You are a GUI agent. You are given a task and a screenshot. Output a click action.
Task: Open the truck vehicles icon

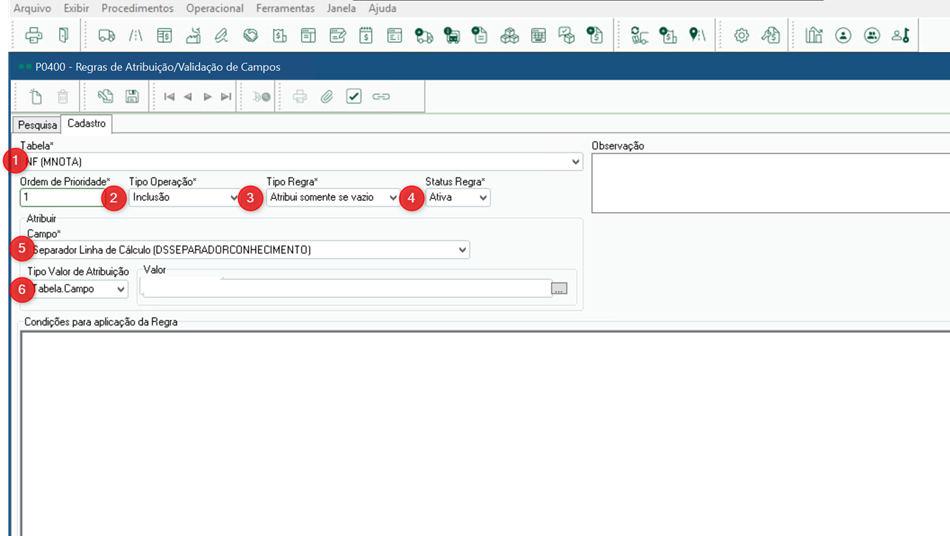pyautogui.click(x=107, y=36)
